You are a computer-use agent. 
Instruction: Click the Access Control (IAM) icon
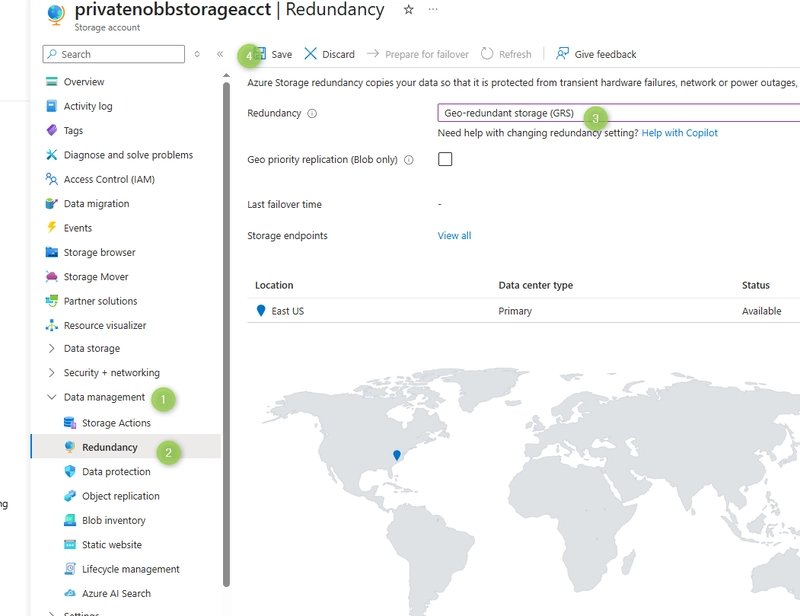pyautogui.click(x=52, y=179)
